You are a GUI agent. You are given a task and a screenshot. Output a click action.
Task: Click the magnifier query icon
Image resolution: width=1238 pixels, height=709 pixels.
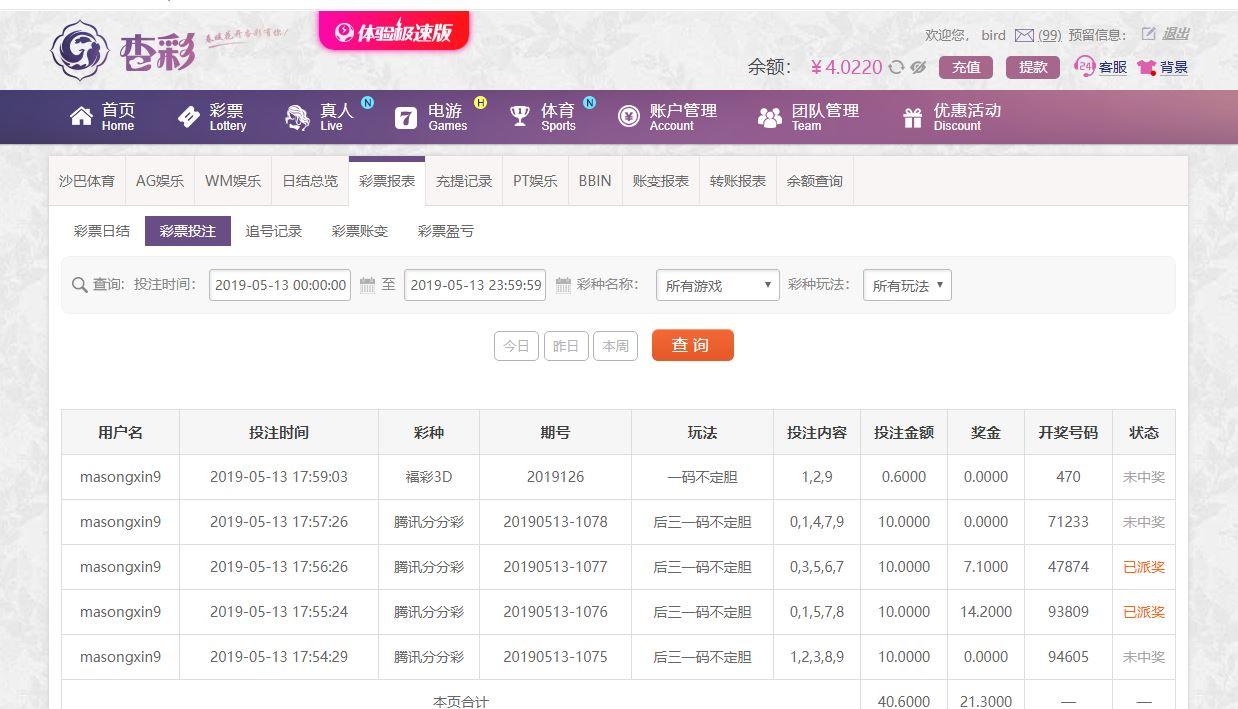[80, 285]
